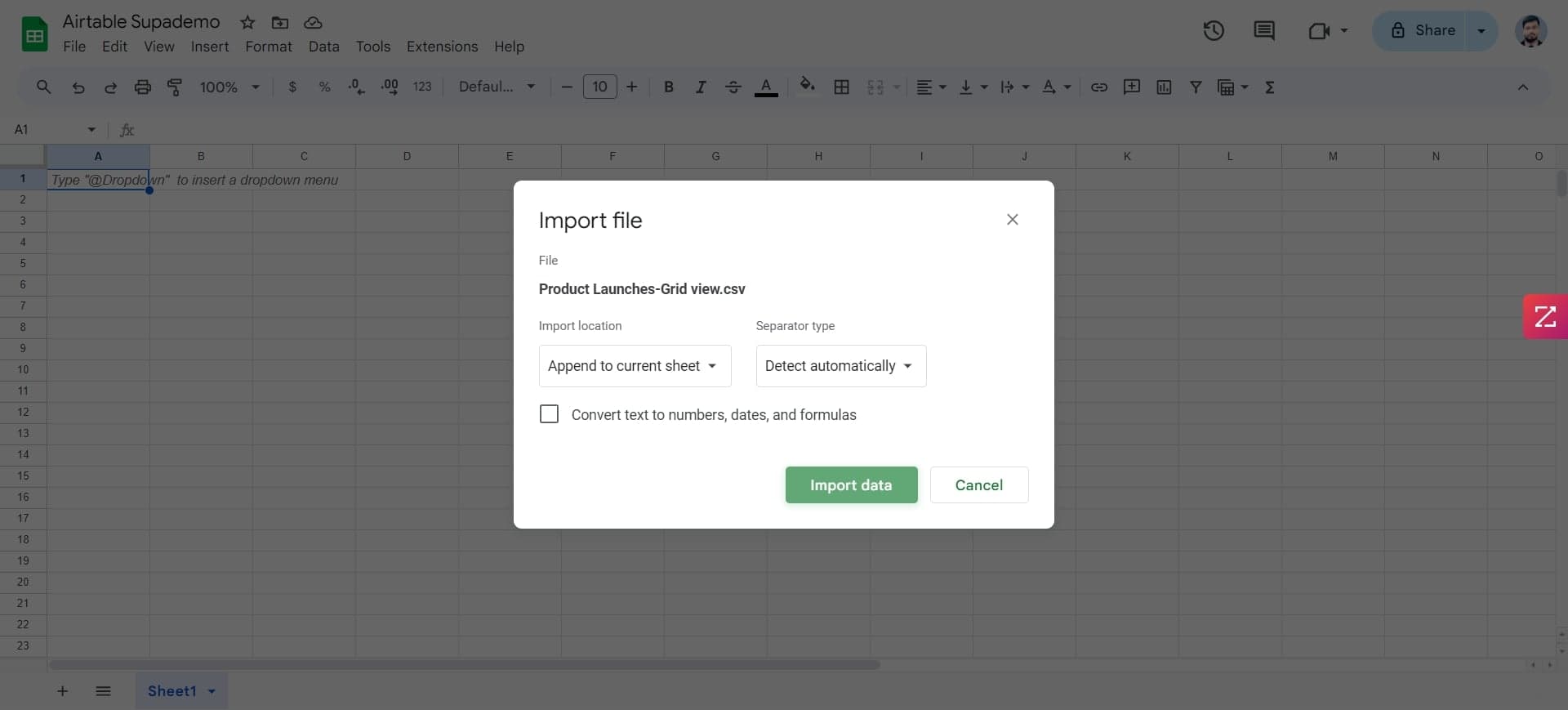The height and width of the screenshot is (710, 1568).
Task: Open the fill color bucket
Action: click(807, 86)
